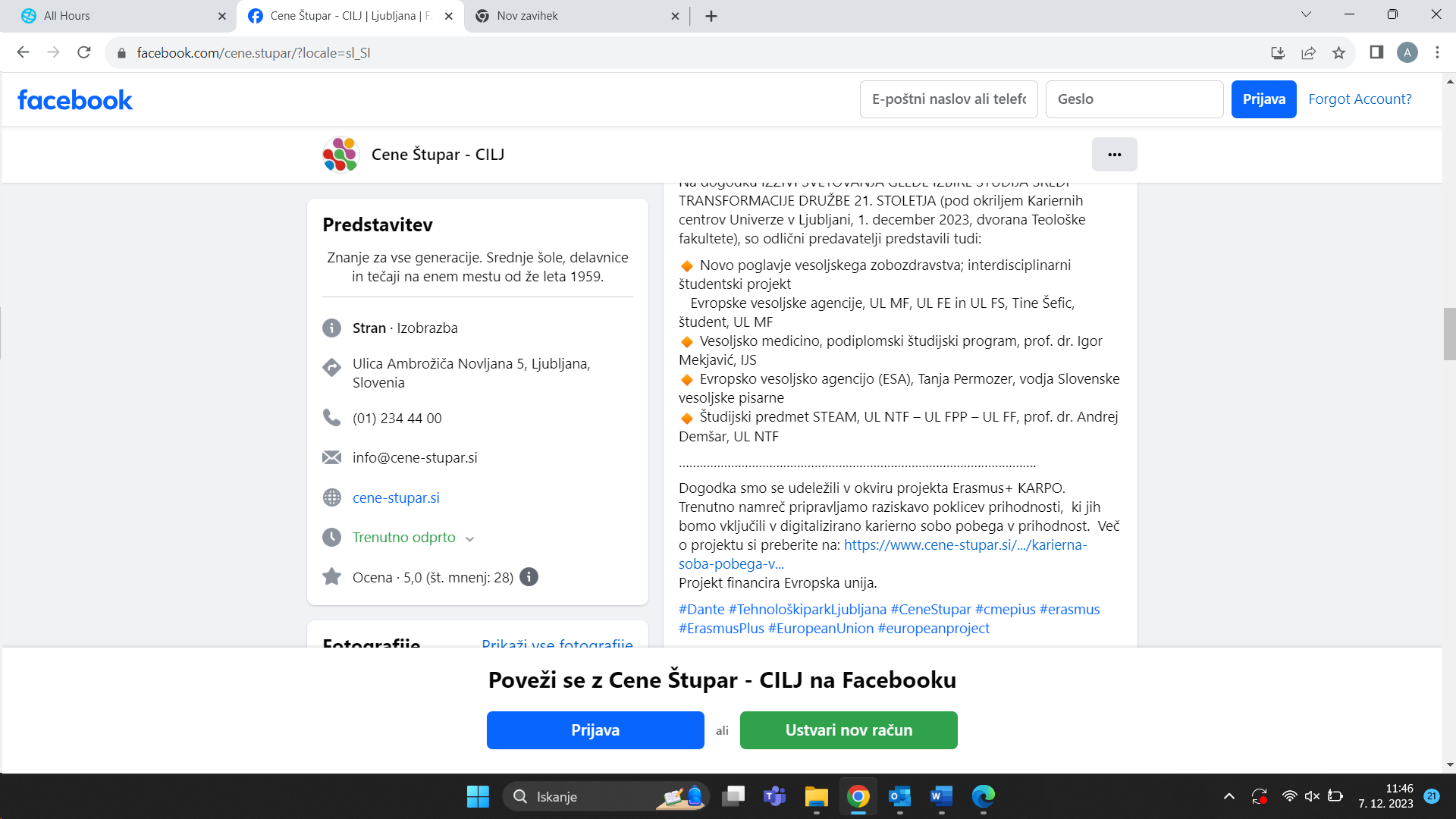The width and height of the screenshot is (1456, 819).
Task: Click the site security padlock icon
Action: [x=121, y=52]
